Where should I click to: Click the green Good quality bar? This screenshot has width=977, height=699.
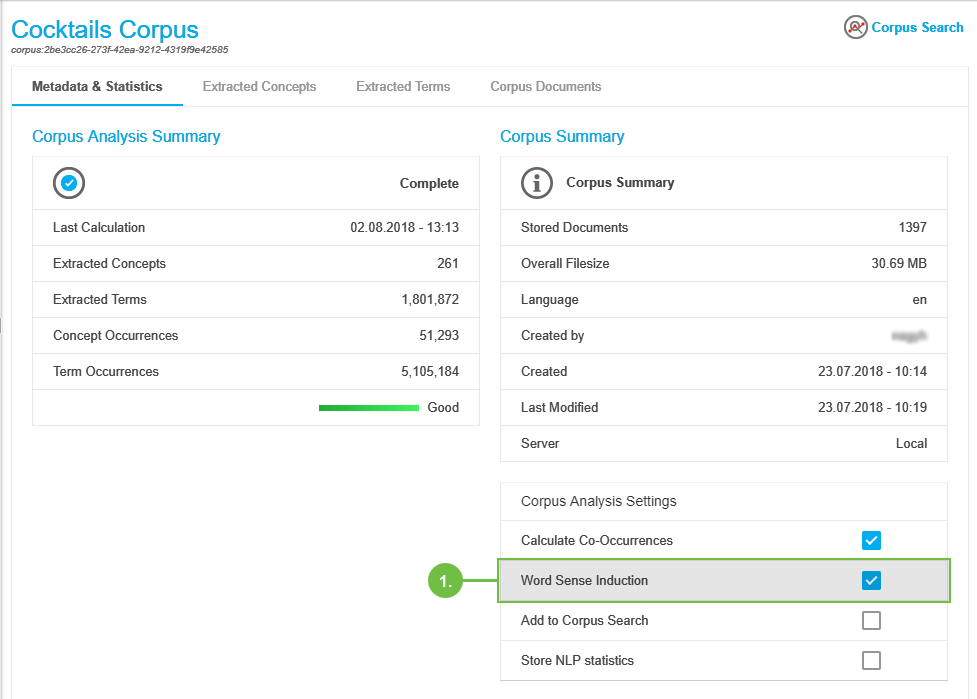coord(368,408)
